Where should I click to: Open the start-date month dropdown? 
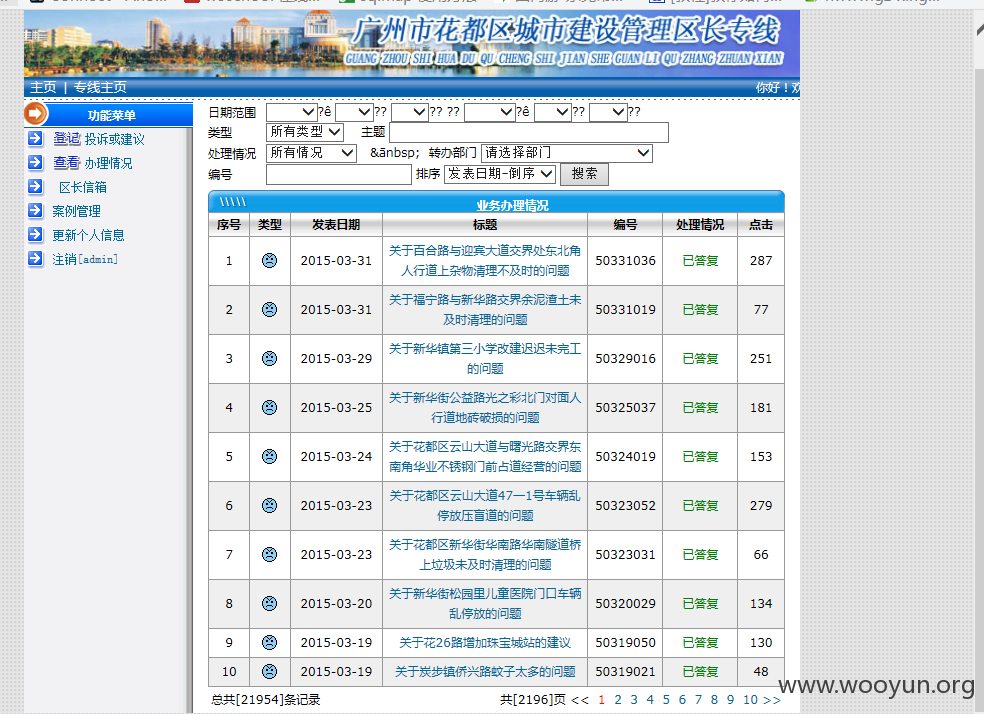coord(355,112)
